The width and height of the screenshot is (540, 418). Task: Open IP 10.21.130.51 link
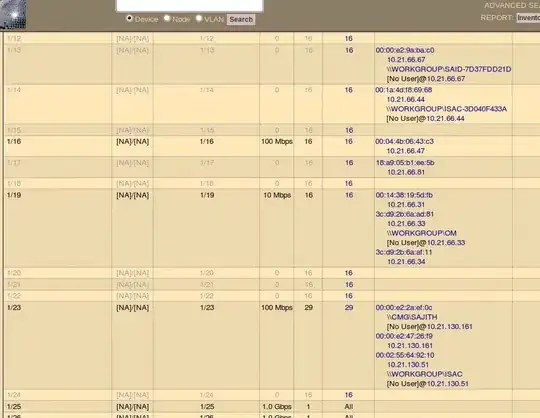[x=408, y=365]
